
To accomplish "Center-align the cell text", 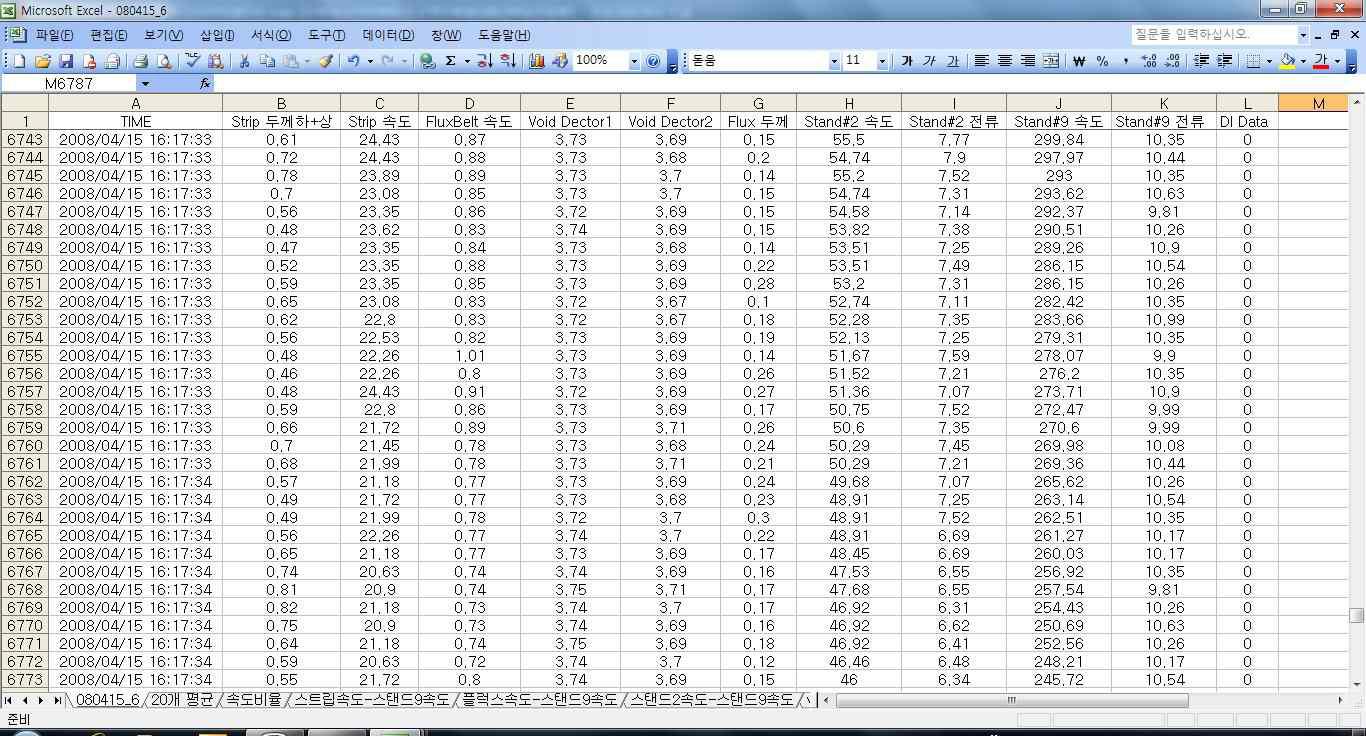I will coord(1005,61).
